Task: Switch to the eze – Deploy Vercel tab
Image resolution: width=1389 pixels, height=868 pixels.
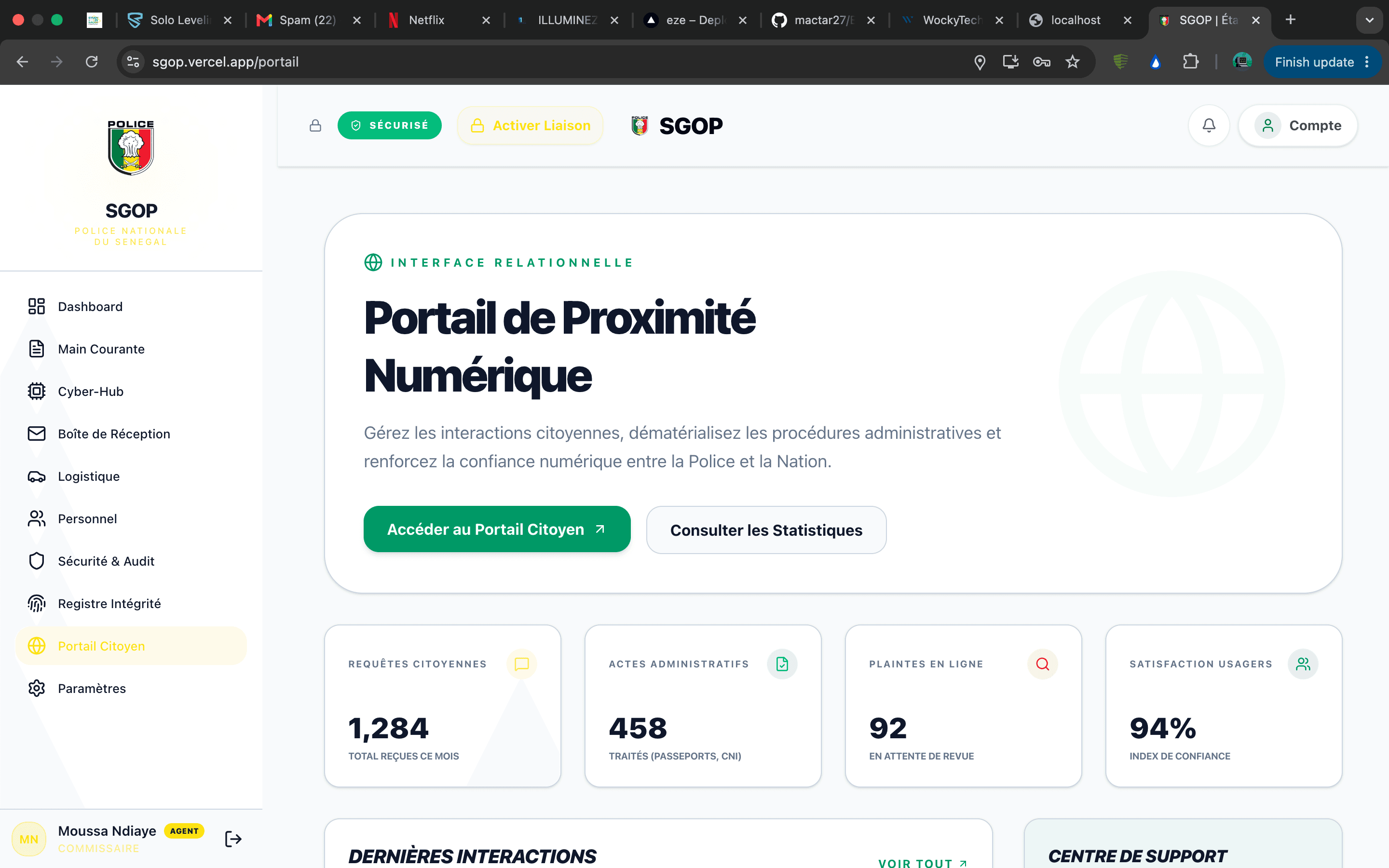Action: point(695,20)
